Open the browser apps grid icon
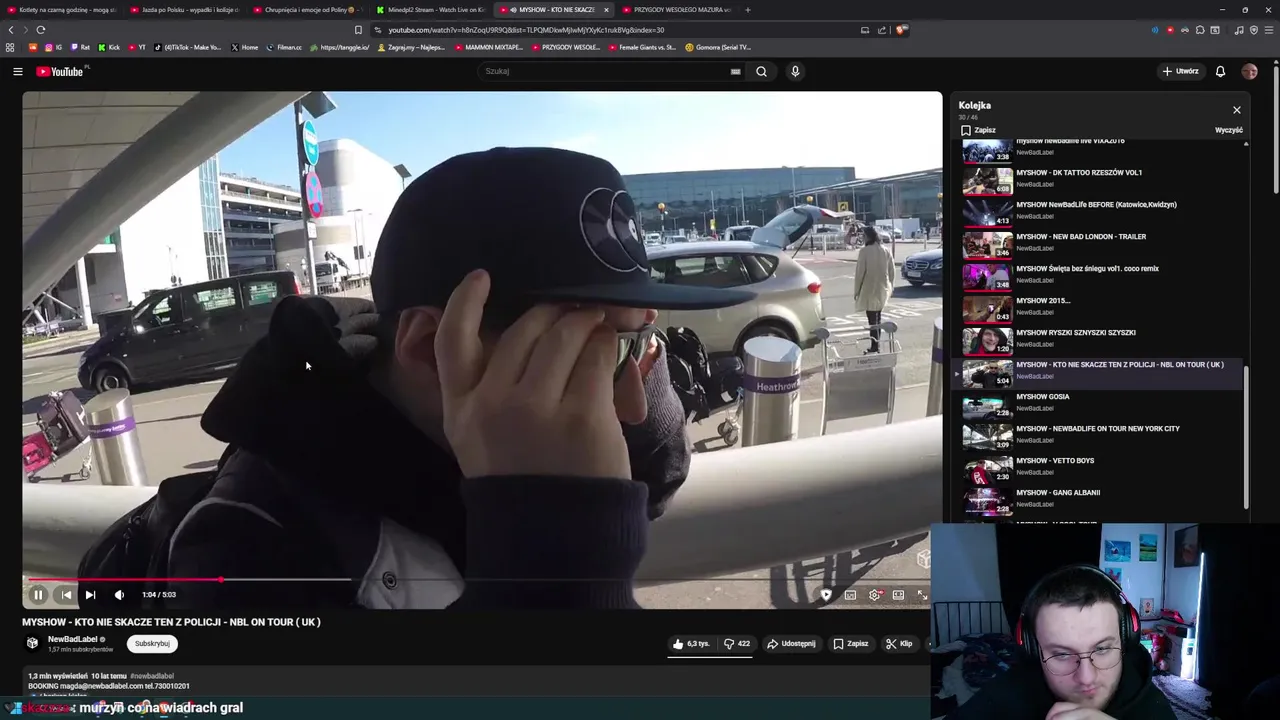Screen dimensions: 1280x720 (10, 47)
